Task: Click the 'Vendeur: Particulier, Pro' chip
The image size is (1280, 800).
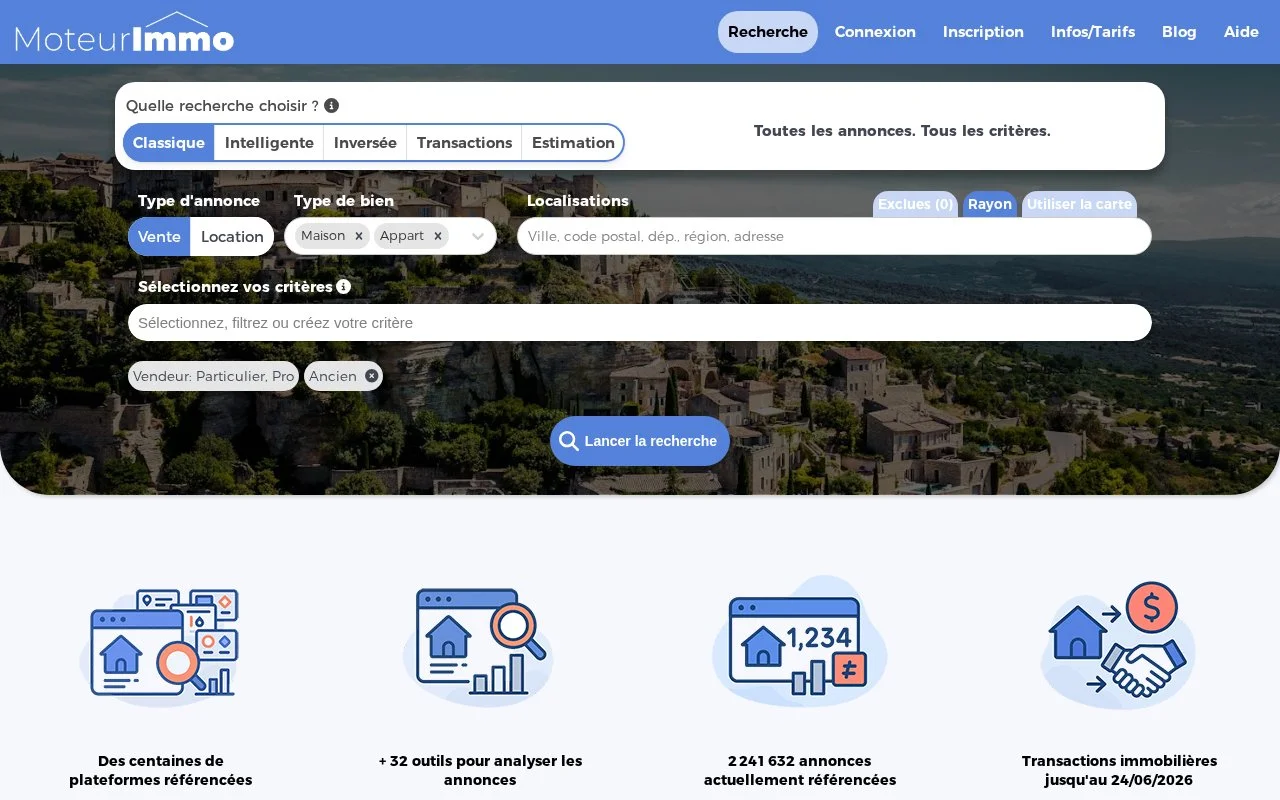Action: tap(214, 376)
